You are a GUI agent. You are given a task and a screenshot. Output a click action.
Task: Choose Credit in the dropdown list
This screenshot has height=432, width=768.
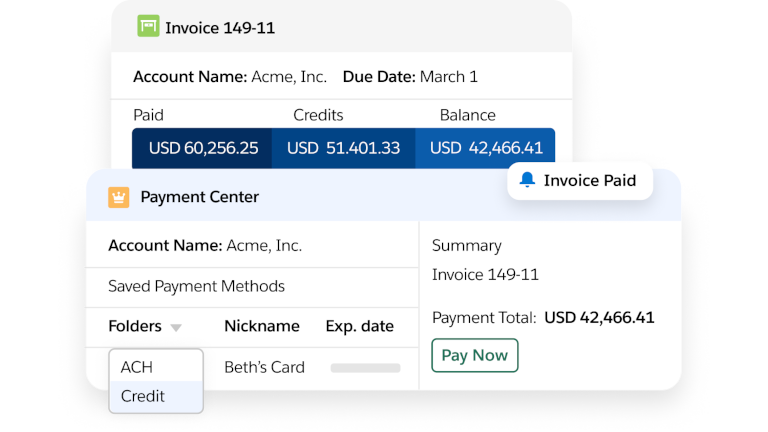click(x=143, y=396)
